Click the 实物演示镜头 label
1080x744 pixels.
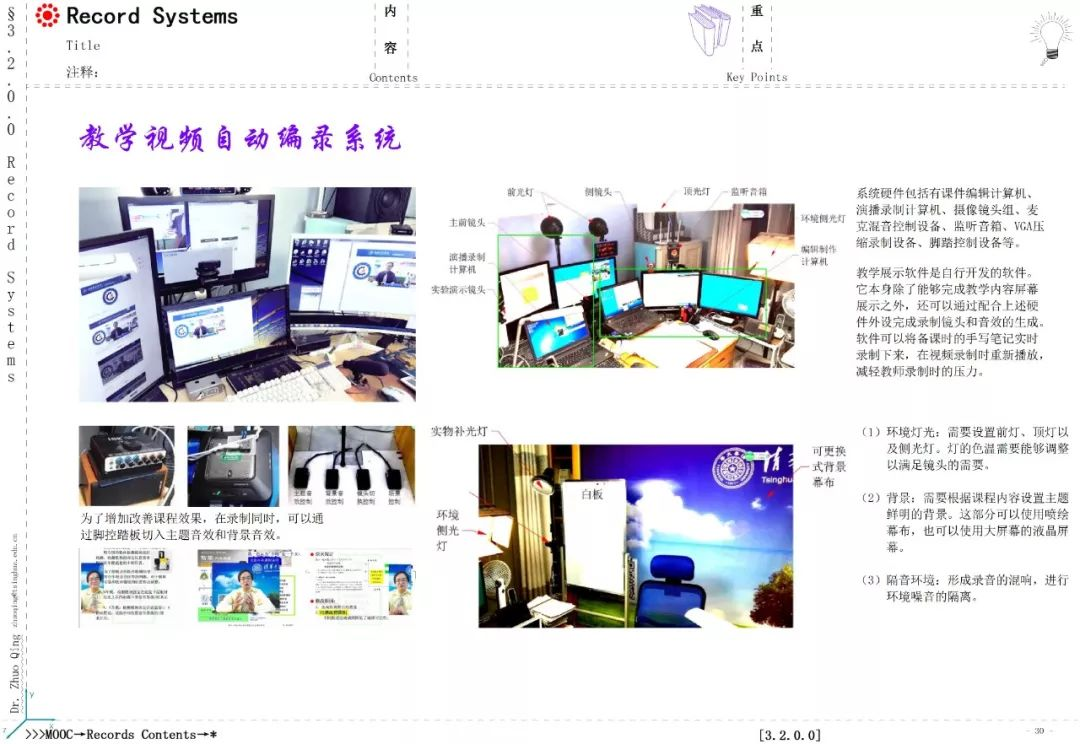coord(458,290)
